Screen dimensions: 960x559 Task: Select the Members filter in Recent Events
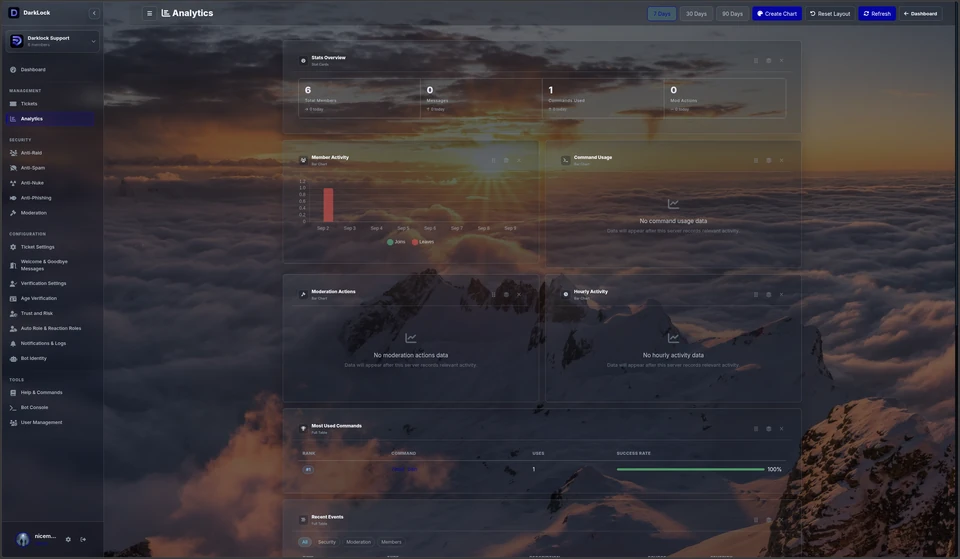coord(391,542)
